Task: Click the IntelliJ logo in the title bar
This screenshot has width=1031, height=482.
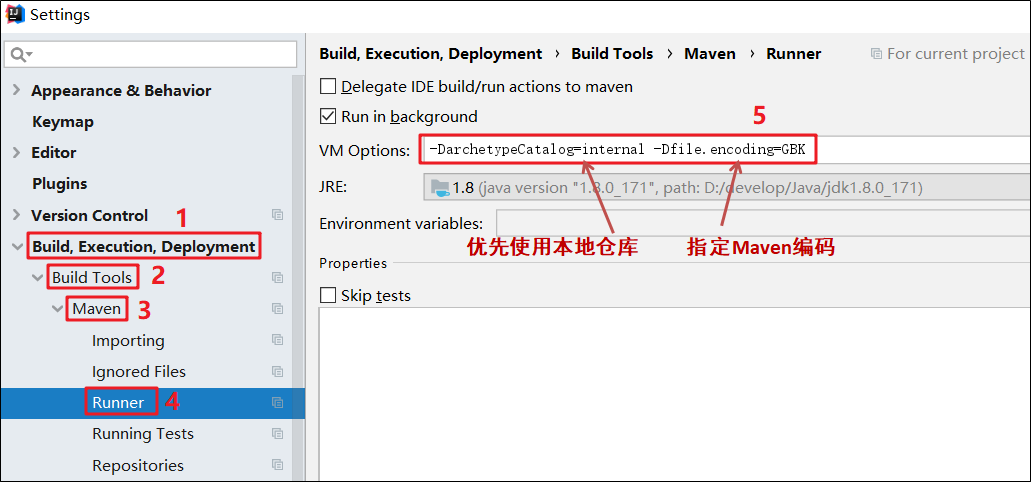Action: coord(14,15)
